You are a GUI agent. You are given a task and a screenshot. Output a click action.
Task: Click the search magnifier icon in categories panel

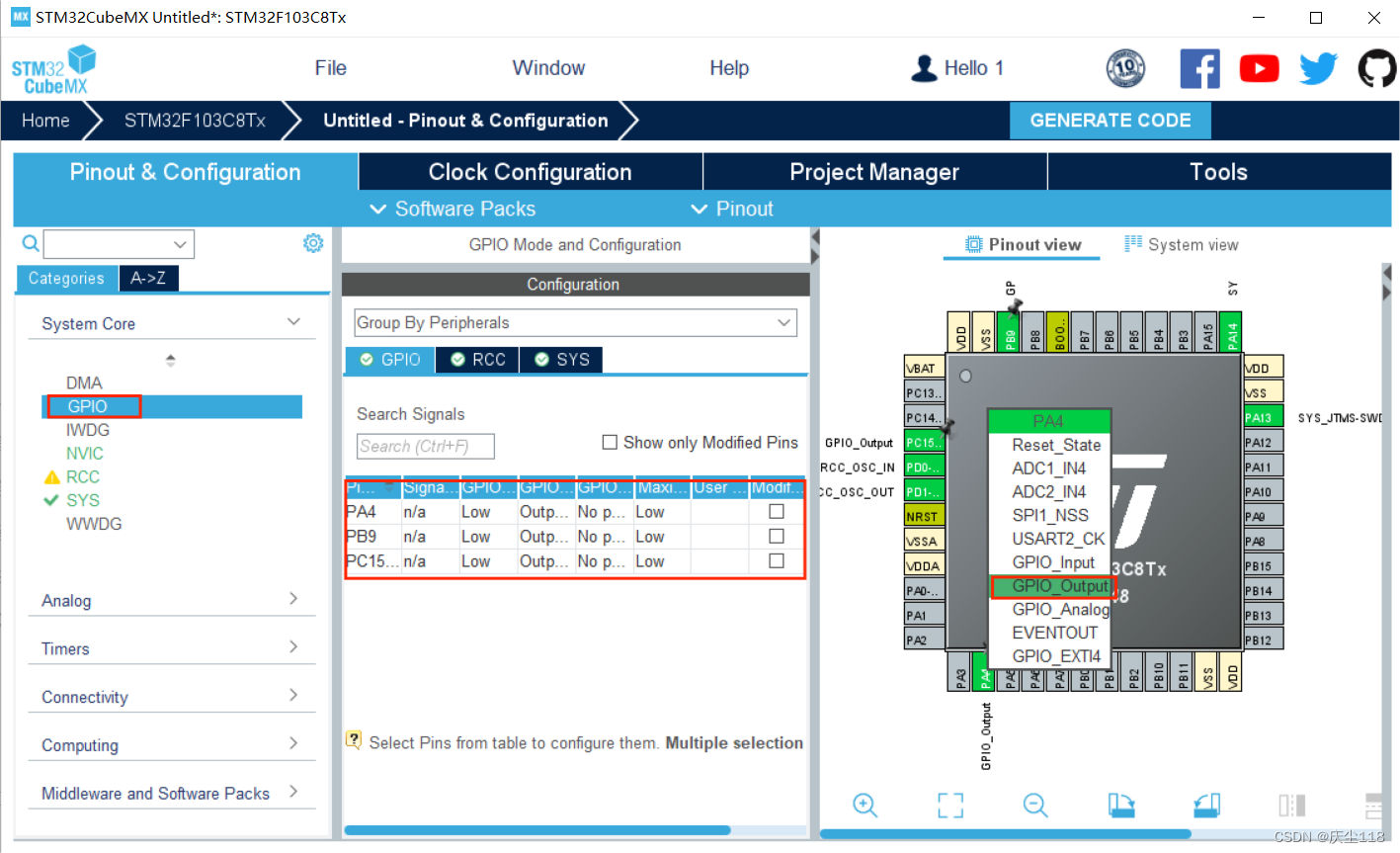pyautogui.click(x=31, y=243)
